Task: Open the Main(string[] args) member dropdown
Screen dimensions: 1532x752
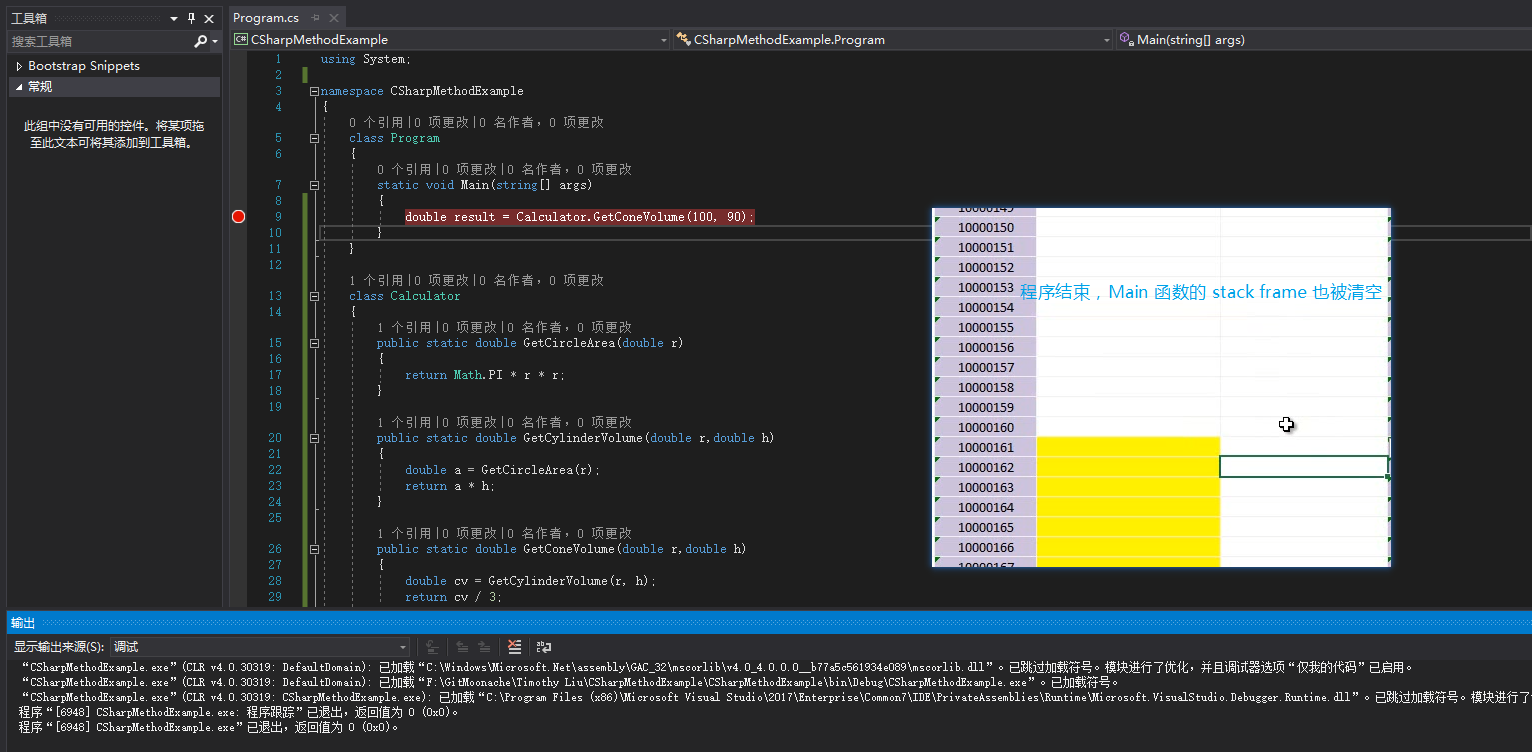Action: 1324,40
